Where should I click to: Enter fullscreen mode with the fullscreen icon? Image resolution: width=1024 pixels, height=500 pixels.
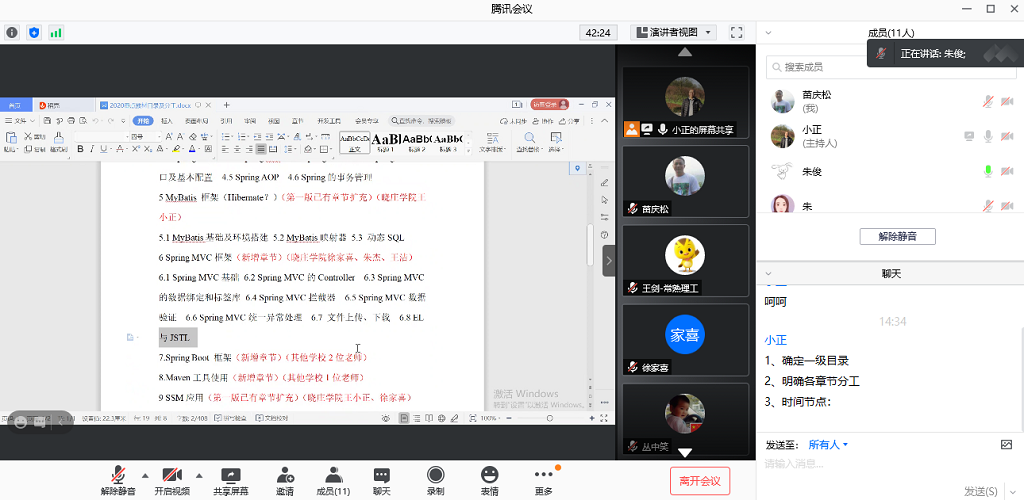click(x=736, y=32)
